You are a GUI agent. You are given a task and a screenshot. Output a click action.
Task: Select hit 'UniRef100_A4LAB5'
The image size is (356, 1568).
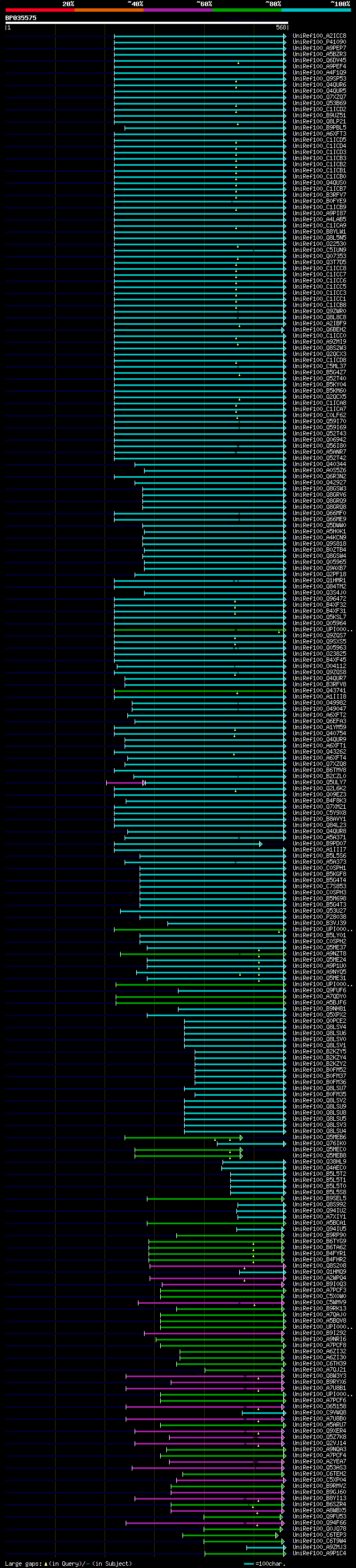319,220
